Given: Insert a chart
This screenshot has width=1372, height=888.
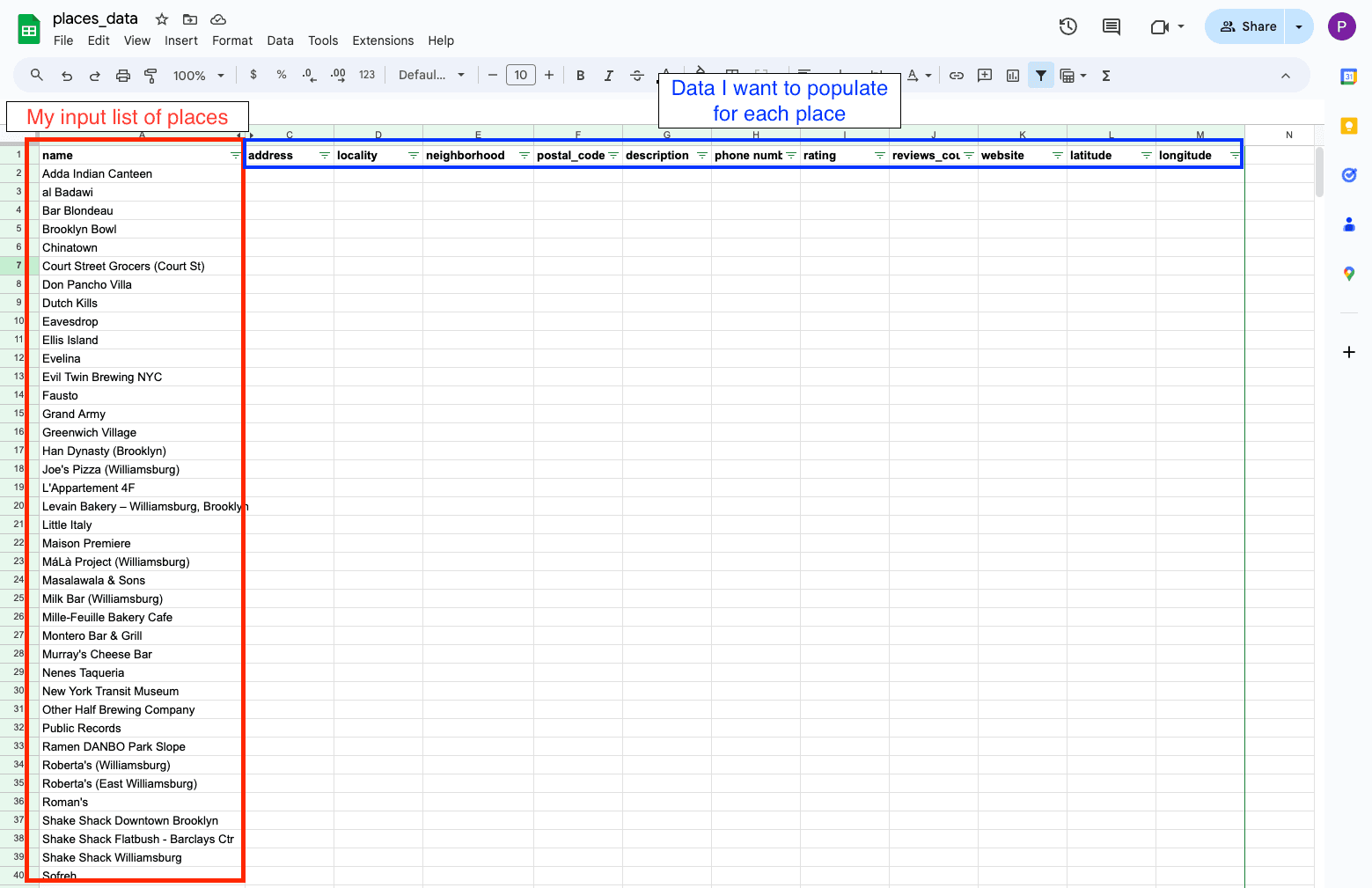Looking at the screenshot, I should tap(1013, 76).
